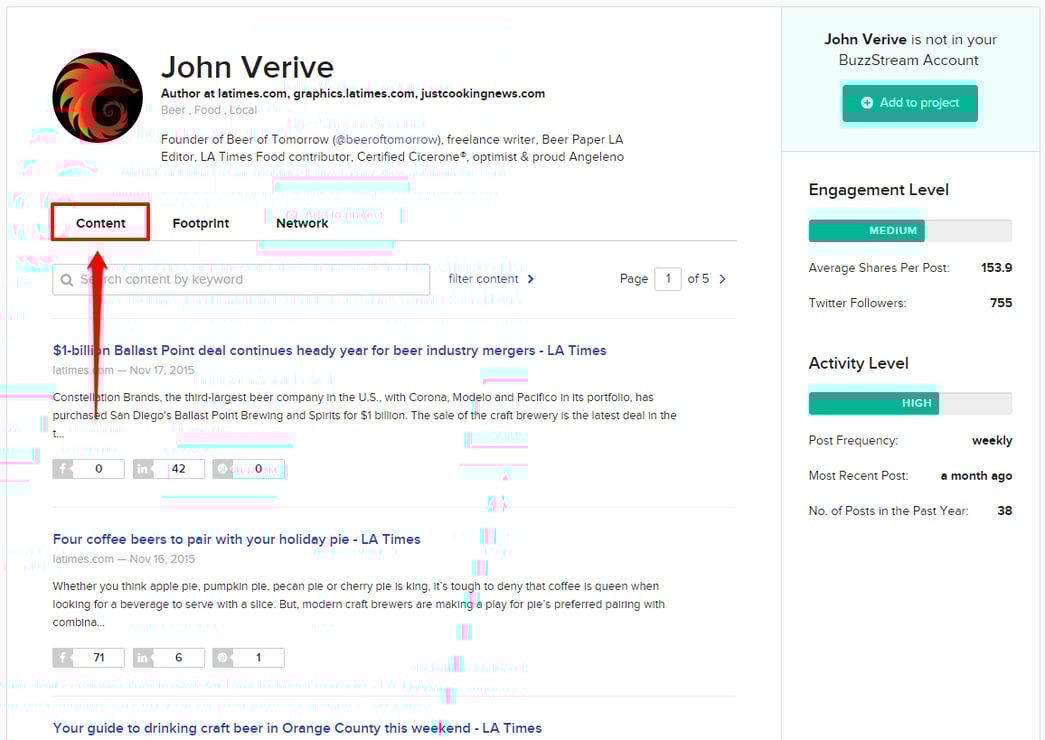Click Most Recent Post value a month ago
Image resolution: width=1045 pixels, height=740 pixels.
click(976, 475)
